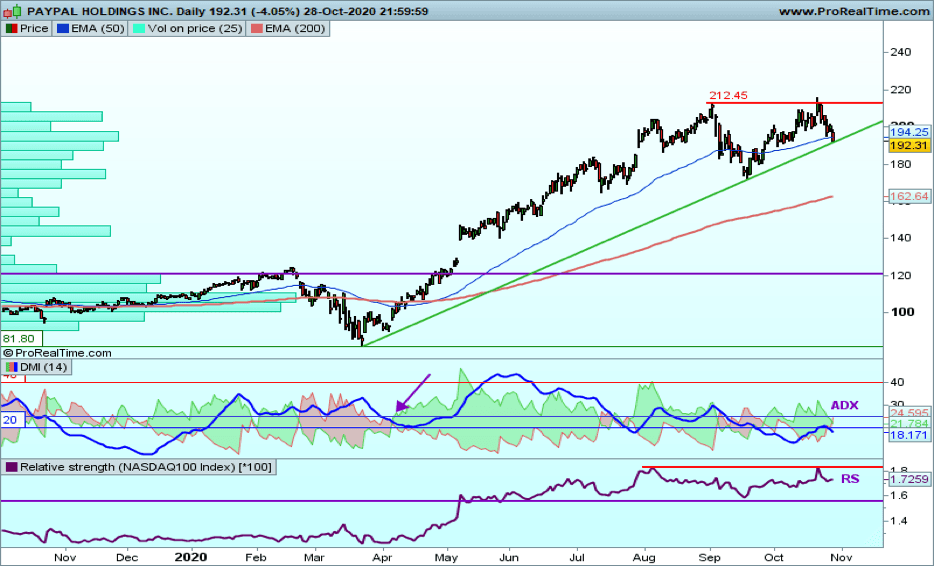Viewport: 934px width, 566px height.
Task: Click the Apr month label
Action: point(382,558)
